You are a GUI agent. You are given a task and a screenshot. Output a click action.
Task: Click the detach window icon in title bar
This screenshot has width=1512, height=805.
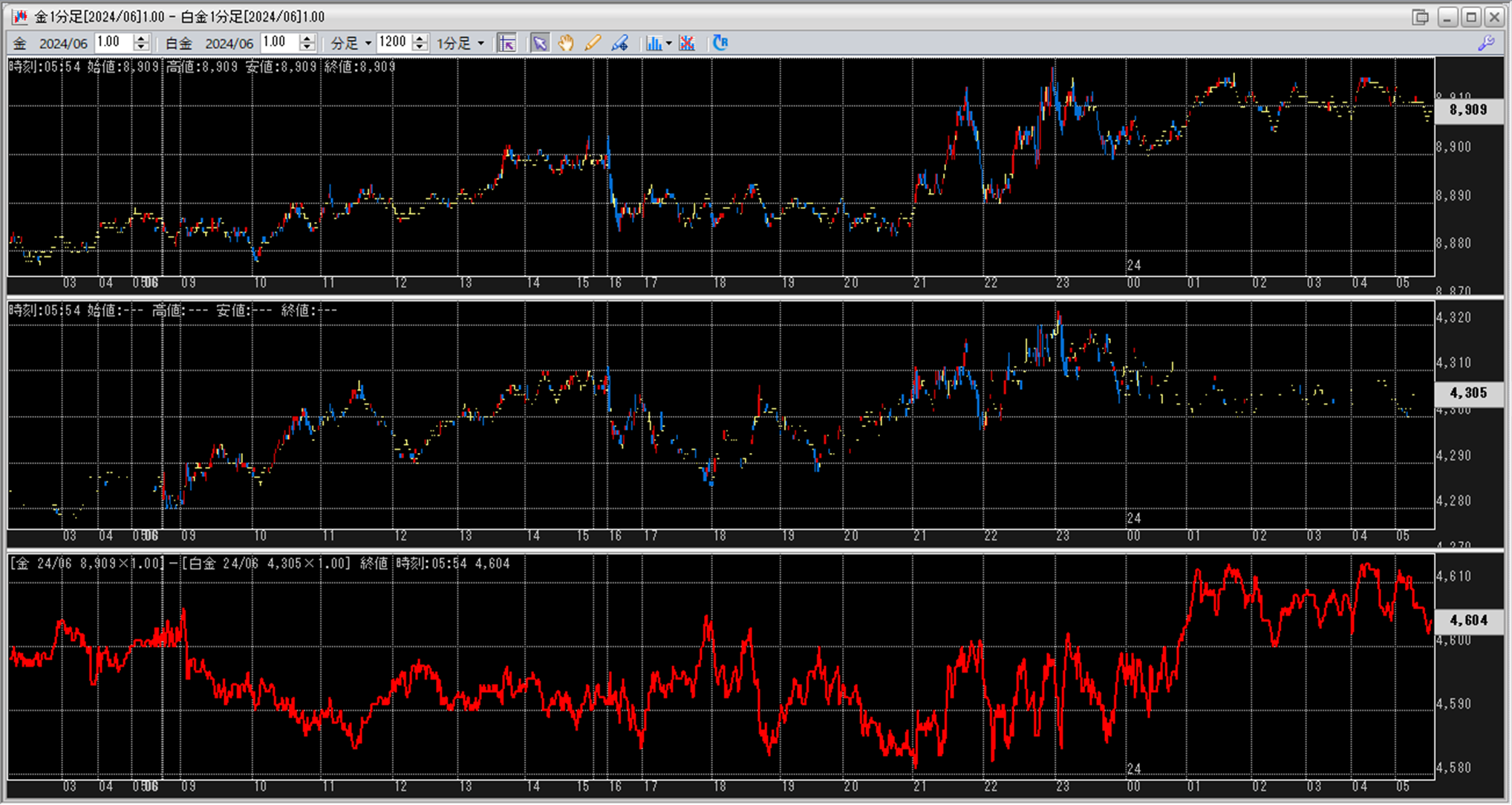pyautogui.click(x=1420, y=16)
